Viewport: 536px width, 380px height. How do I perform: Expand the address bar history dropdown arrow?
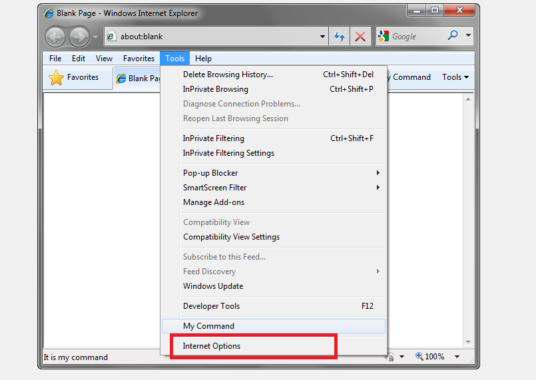[x=322, y=36]
